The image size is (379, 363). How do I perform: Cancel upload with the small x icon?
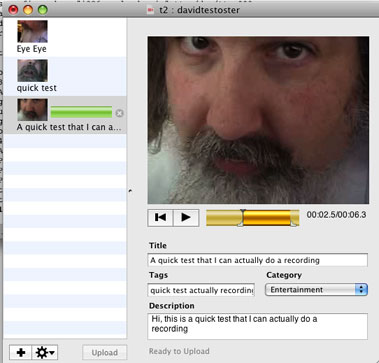[119, 113]
